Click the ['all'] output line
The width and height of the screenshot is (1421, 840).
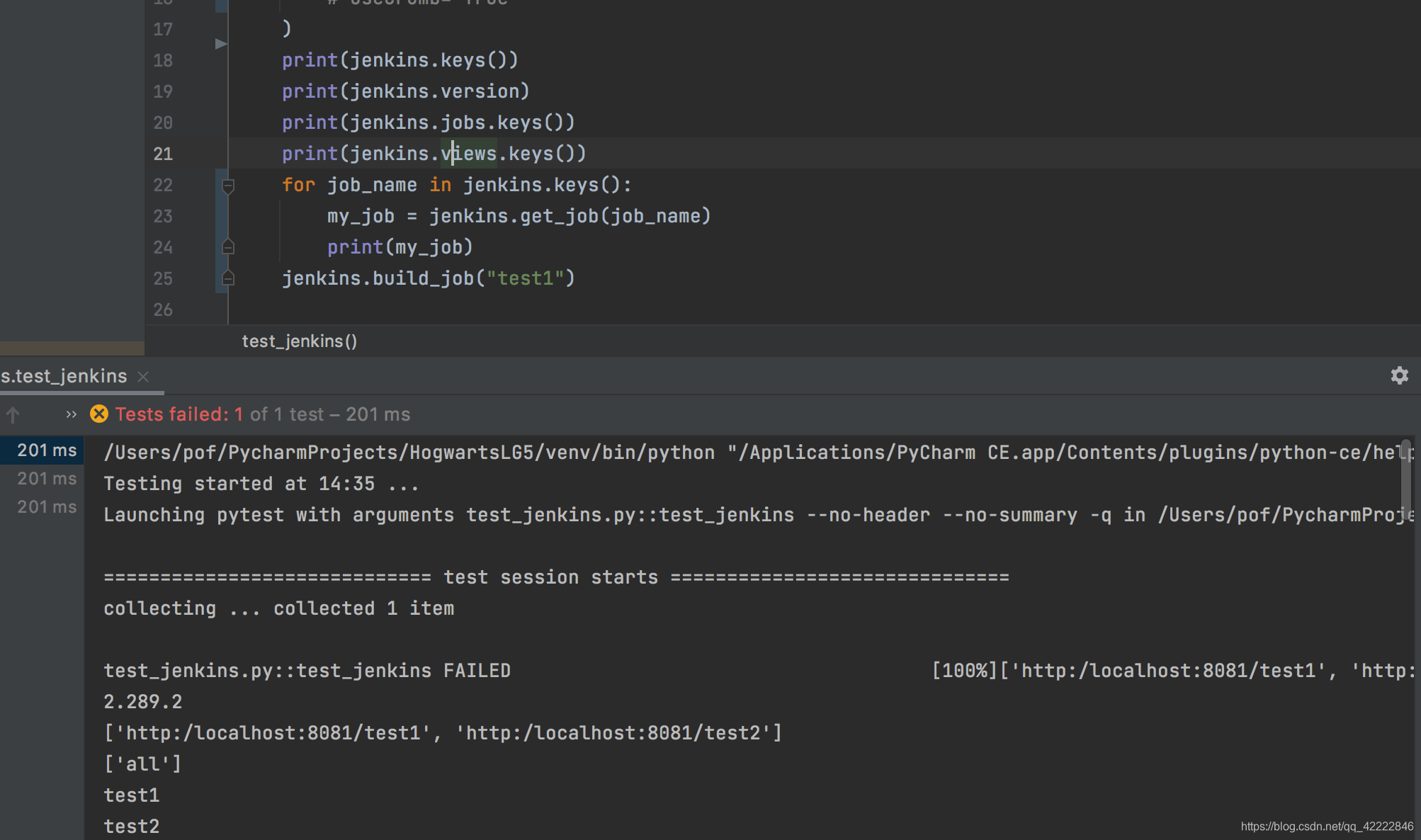143,764
